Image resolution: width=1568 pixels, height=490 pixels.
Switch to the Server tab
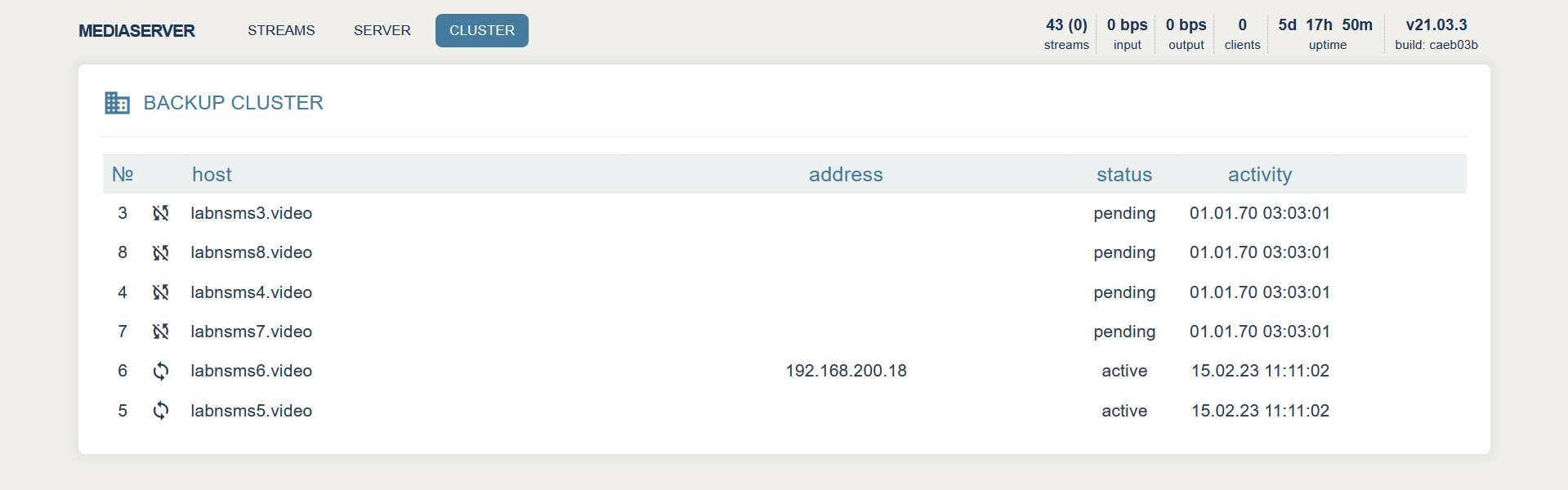point(382,31)
